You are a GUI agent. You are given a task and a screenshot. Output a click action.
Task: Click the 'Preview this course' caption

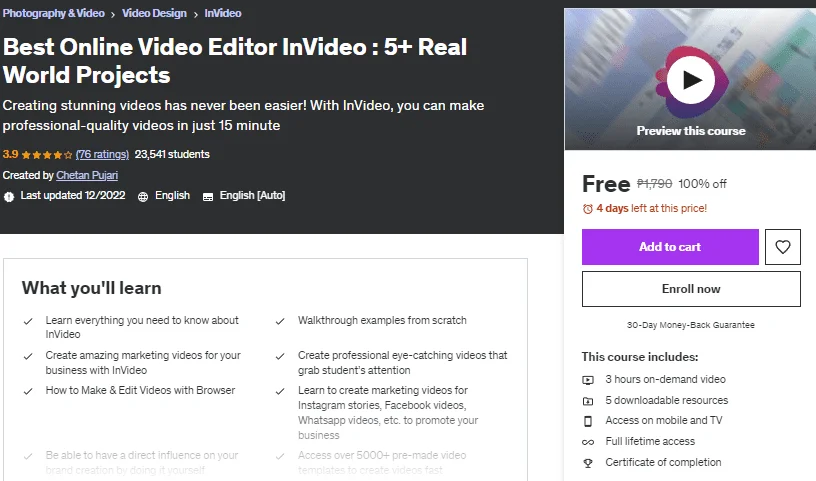pyautogui.click(x=691, y=131)
